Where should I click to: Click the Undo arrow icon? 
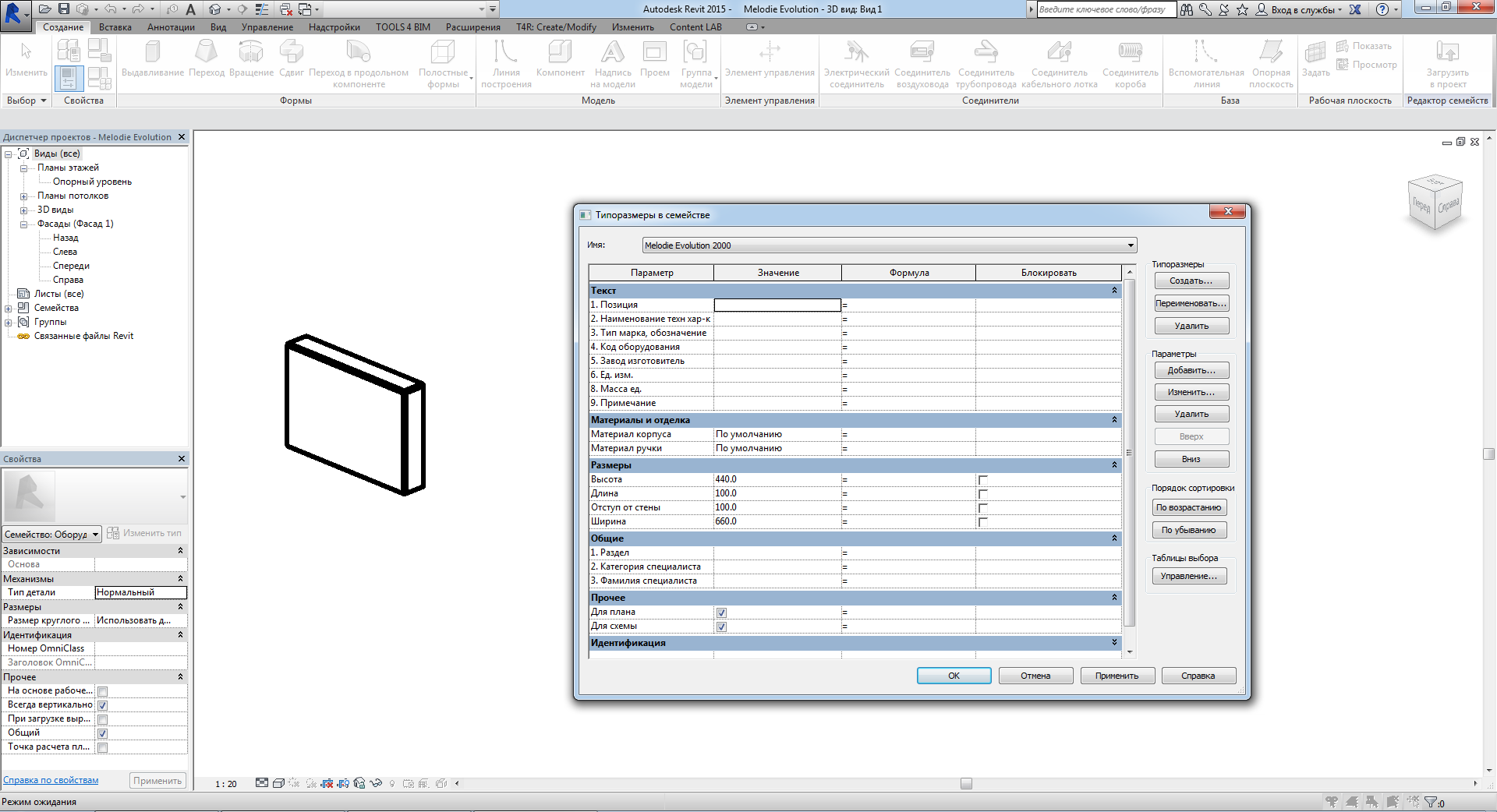[x=110, y=9]
